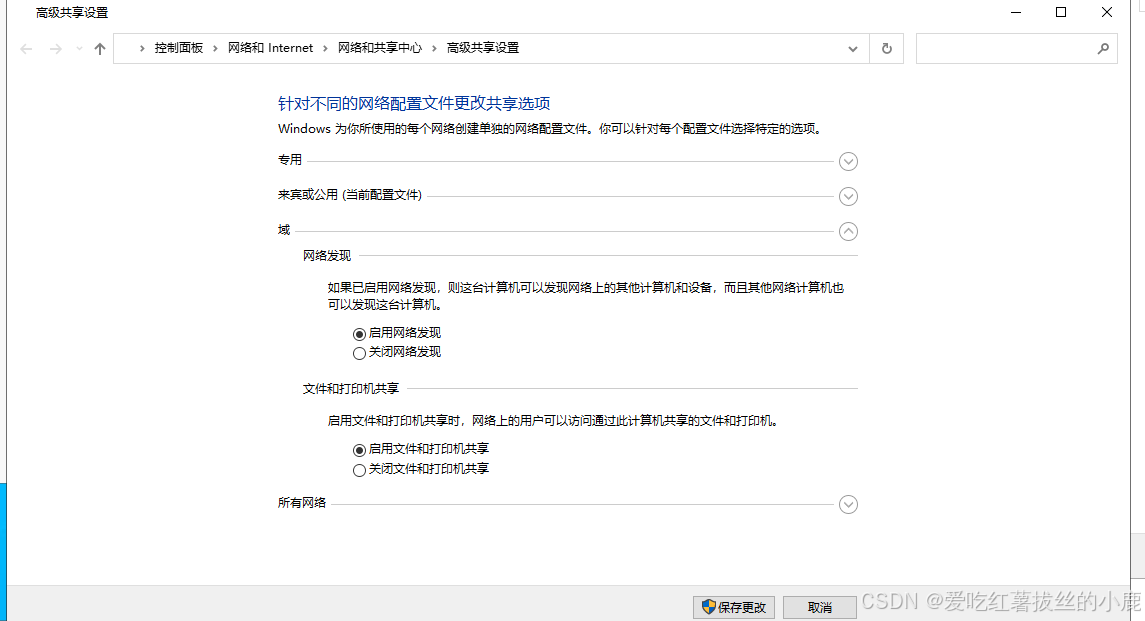Select 启用文件和打印机共享 option
1145x621 pixels.
(x=360, y=450)
